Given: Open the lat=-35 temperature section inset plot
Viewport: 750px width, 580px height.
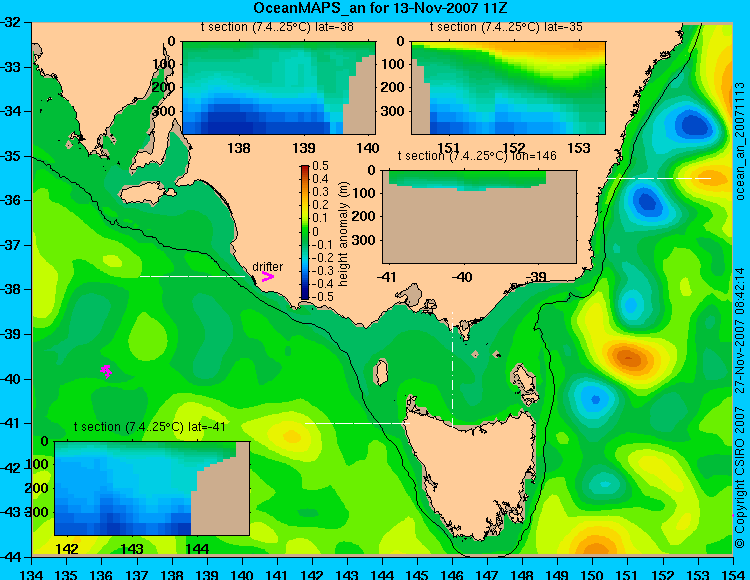Looking at the screenshot, I should (508, 88).
